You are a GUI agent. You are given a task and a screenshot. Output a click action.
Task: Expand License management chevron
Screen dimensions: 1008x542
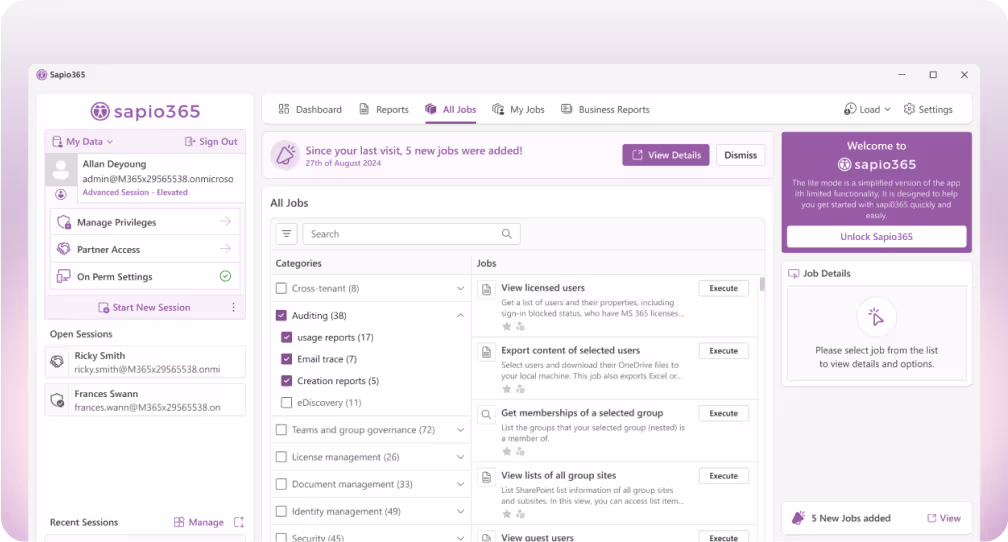pyautogui.click(x=460, y=457)
